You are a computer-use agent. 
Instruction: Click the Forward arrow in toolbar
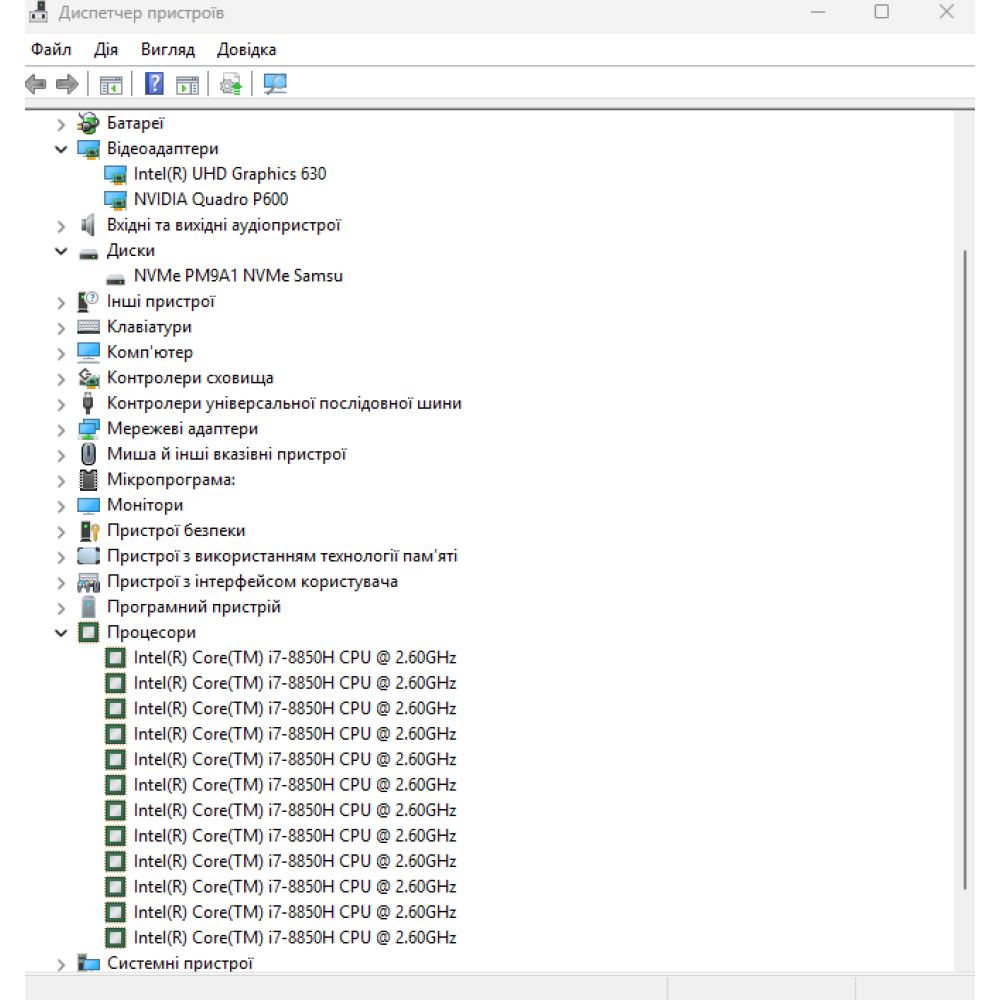click(x=67, y=84)
